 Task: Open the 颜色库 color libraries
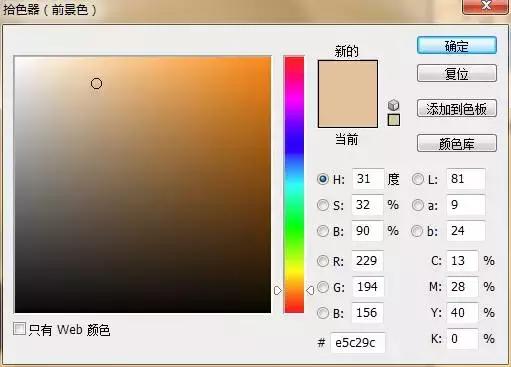(x=457, y=143)
